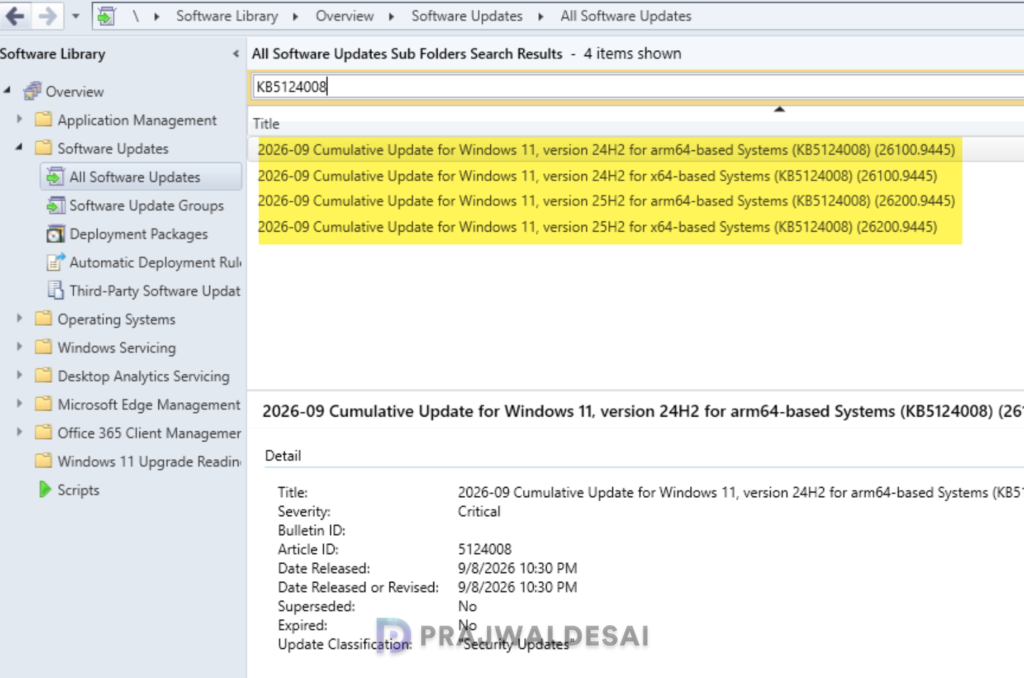Click the Desktop Analytics Servicing folder icon
This screenshot has height=678, width=1024.
pos(44,375)
